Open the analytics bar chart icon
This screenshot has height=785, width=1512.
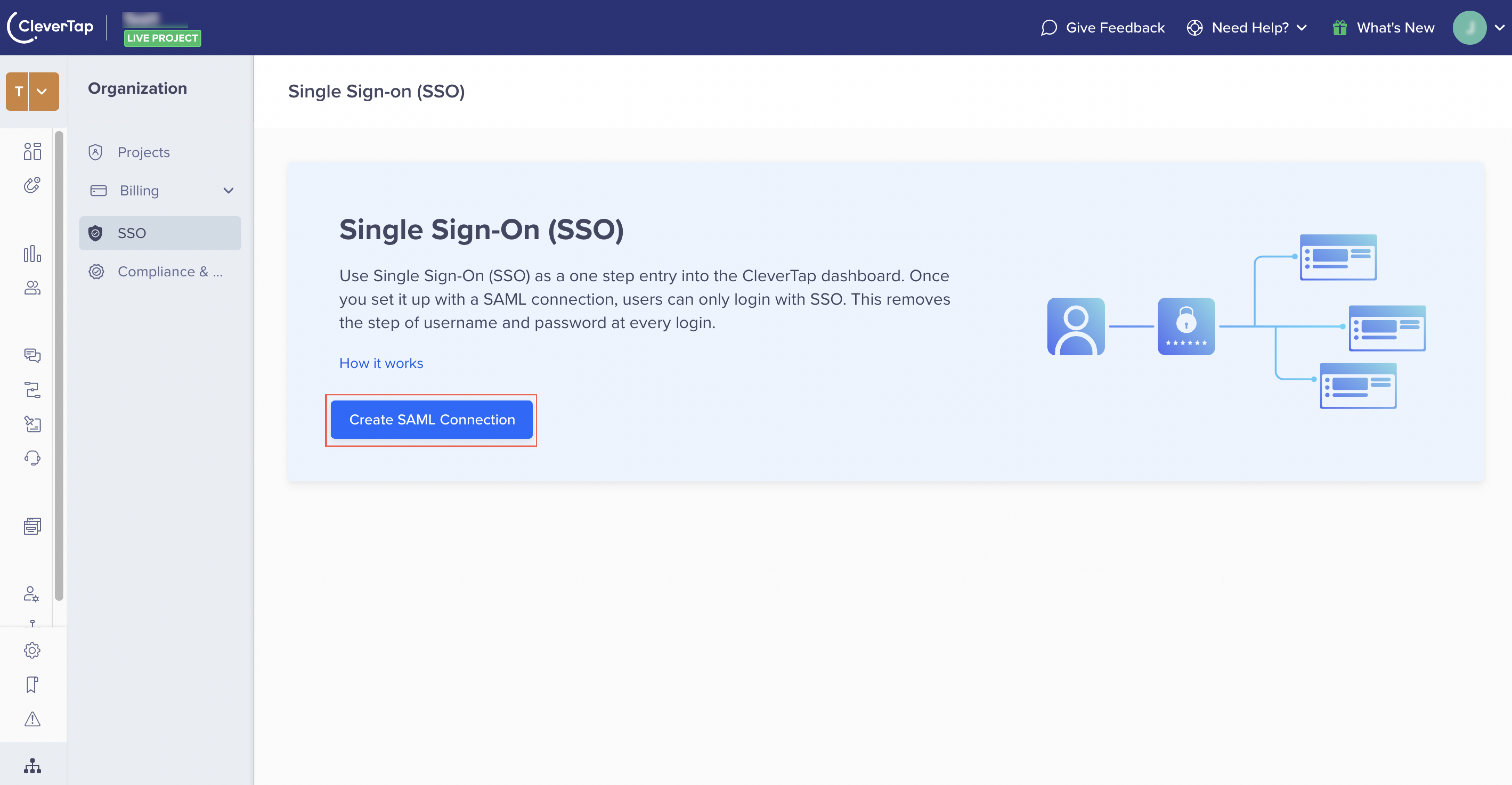(x=32, y=254)
